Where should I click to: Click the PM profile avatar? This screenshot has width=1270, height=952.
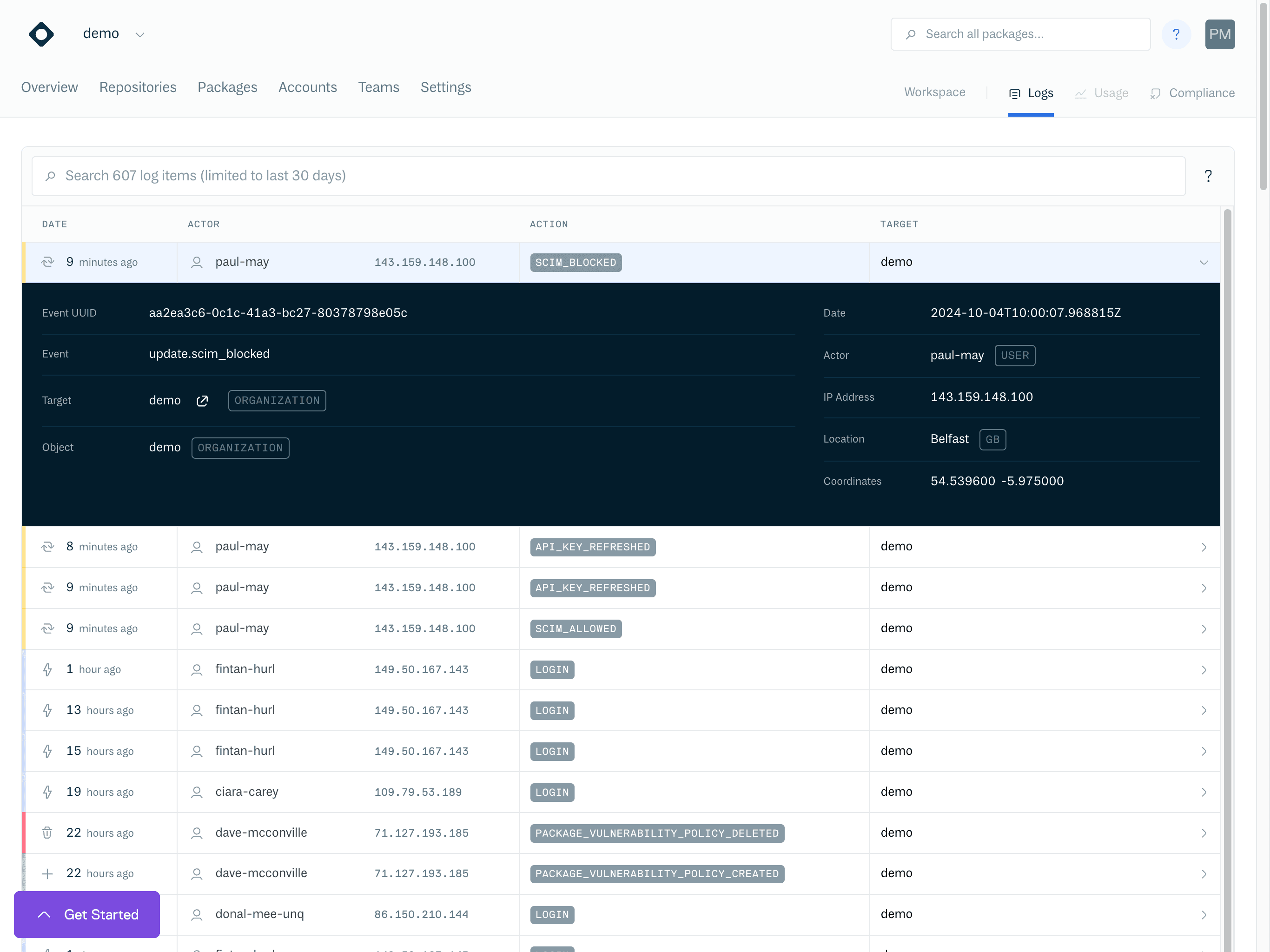[x=1220, y=34]
